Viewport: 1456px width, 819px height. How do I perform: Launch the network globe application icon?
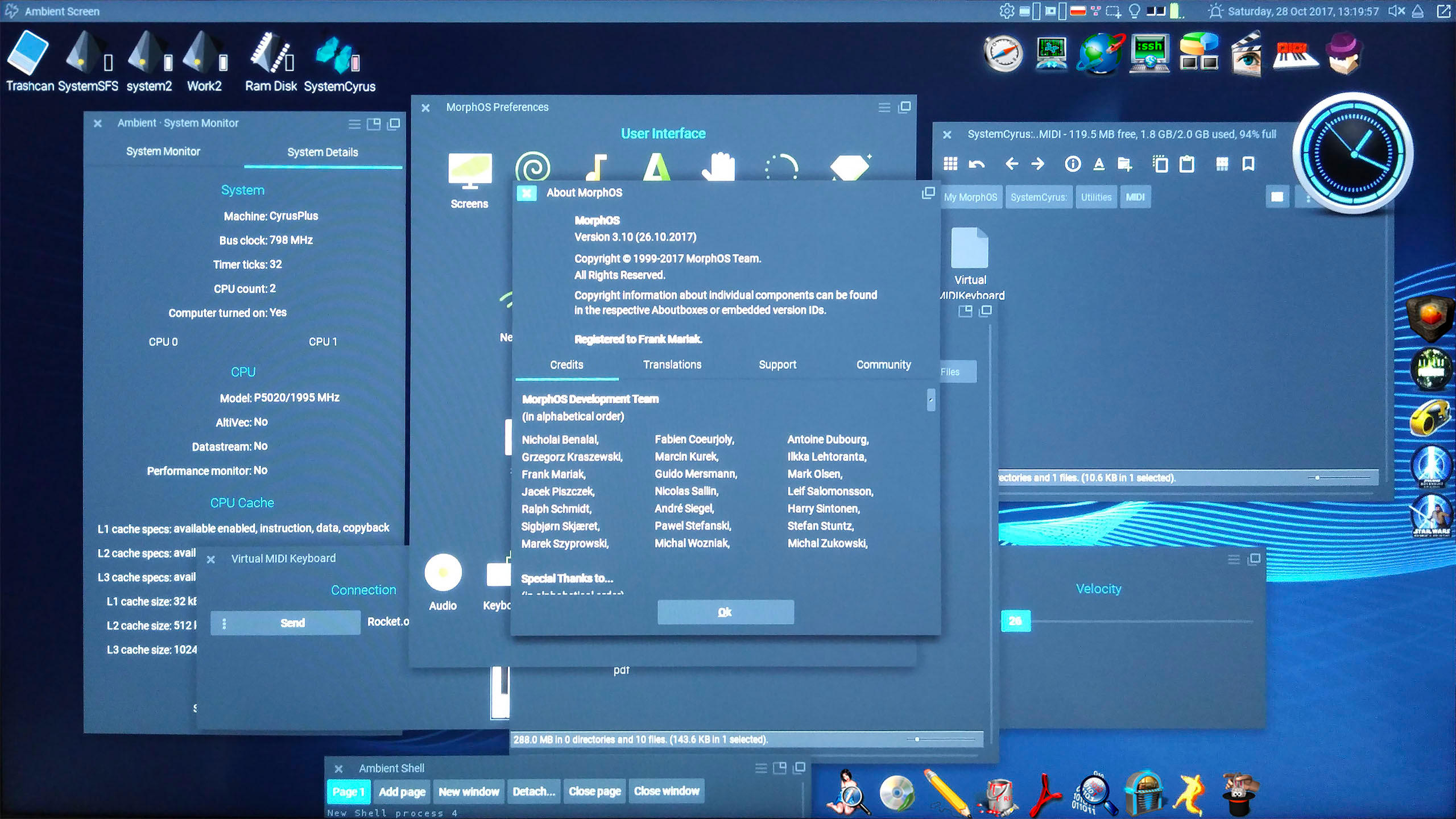(1101, 54)
